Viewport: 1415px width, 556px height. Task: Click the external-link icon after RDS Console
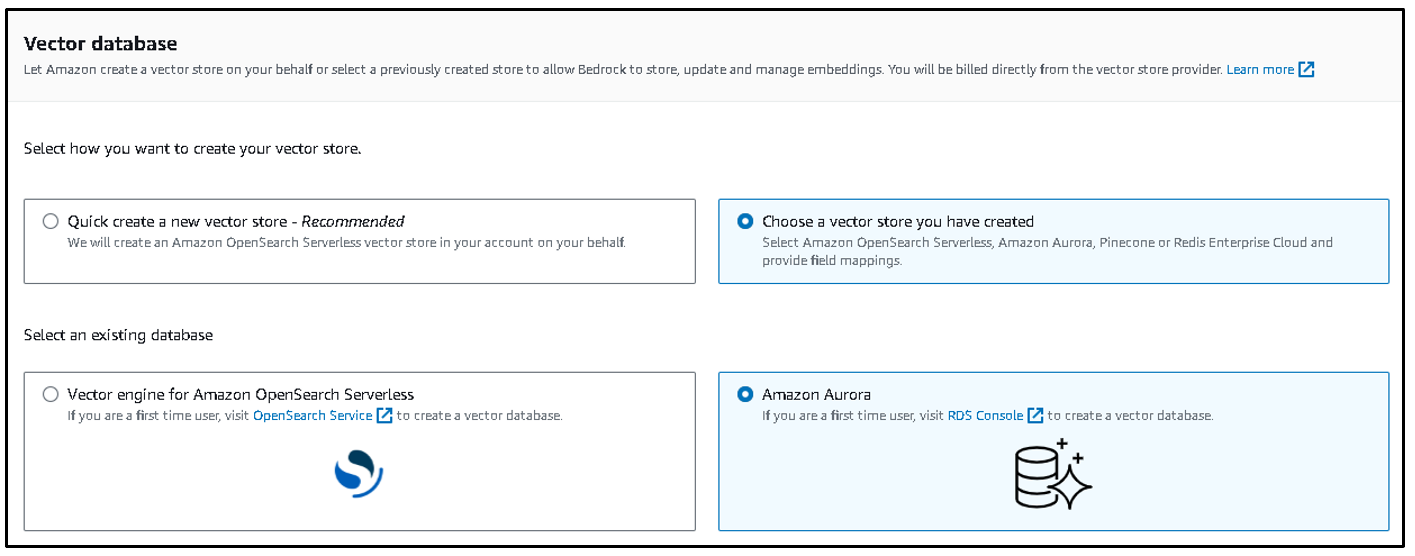click(x=1035, y=415)
